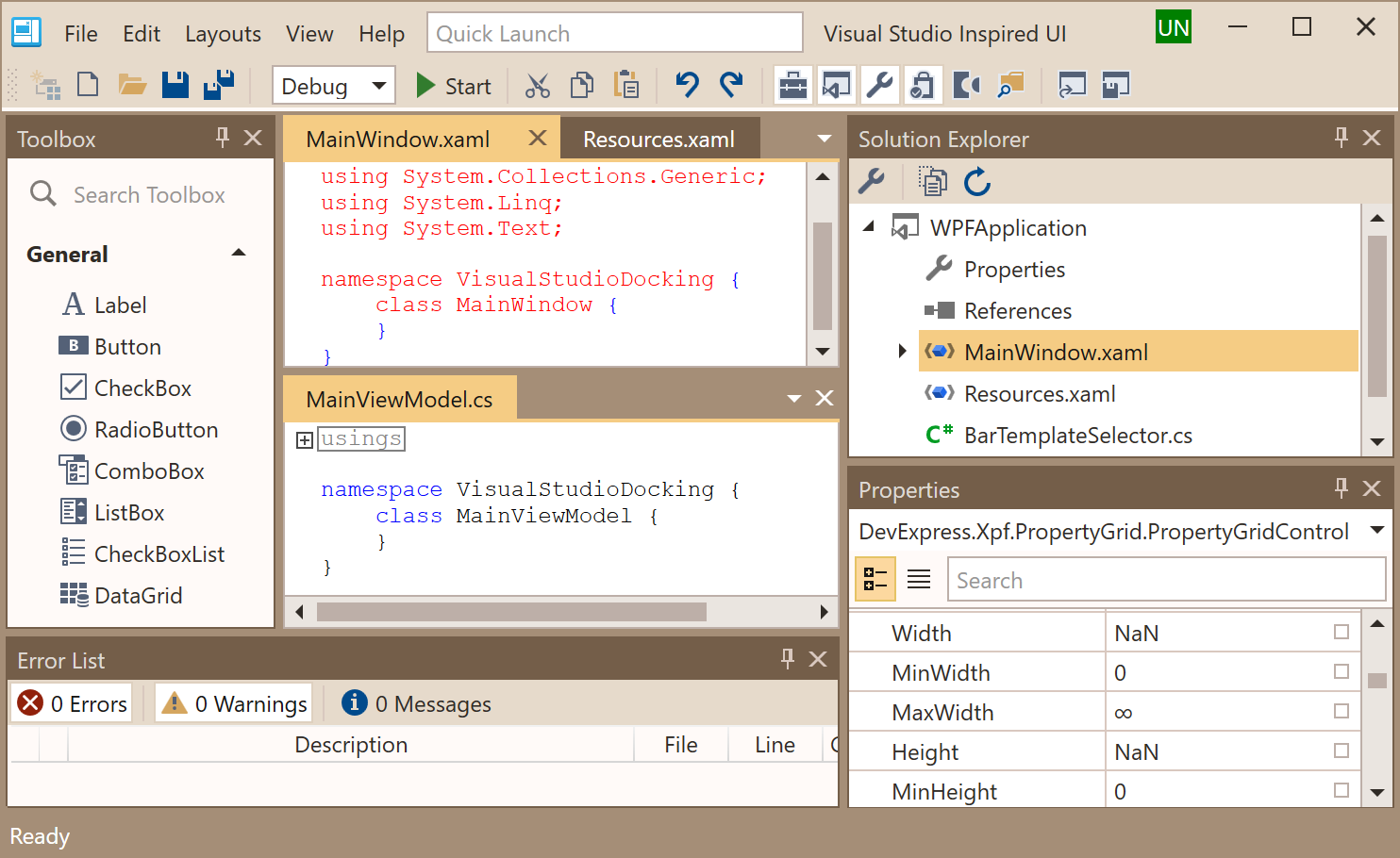This screenshot has width=1400, height=858.
Task: Expand the collapsed usings code region
Action: [x=305, y=440]
